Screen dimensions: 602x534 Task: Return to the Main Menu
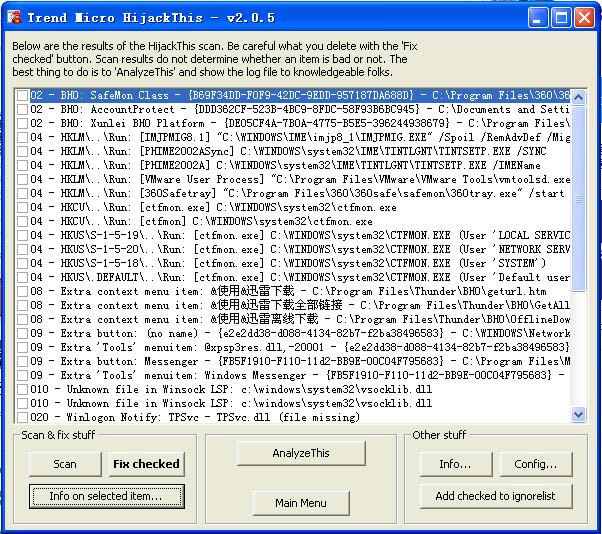(x=301, y=503)
